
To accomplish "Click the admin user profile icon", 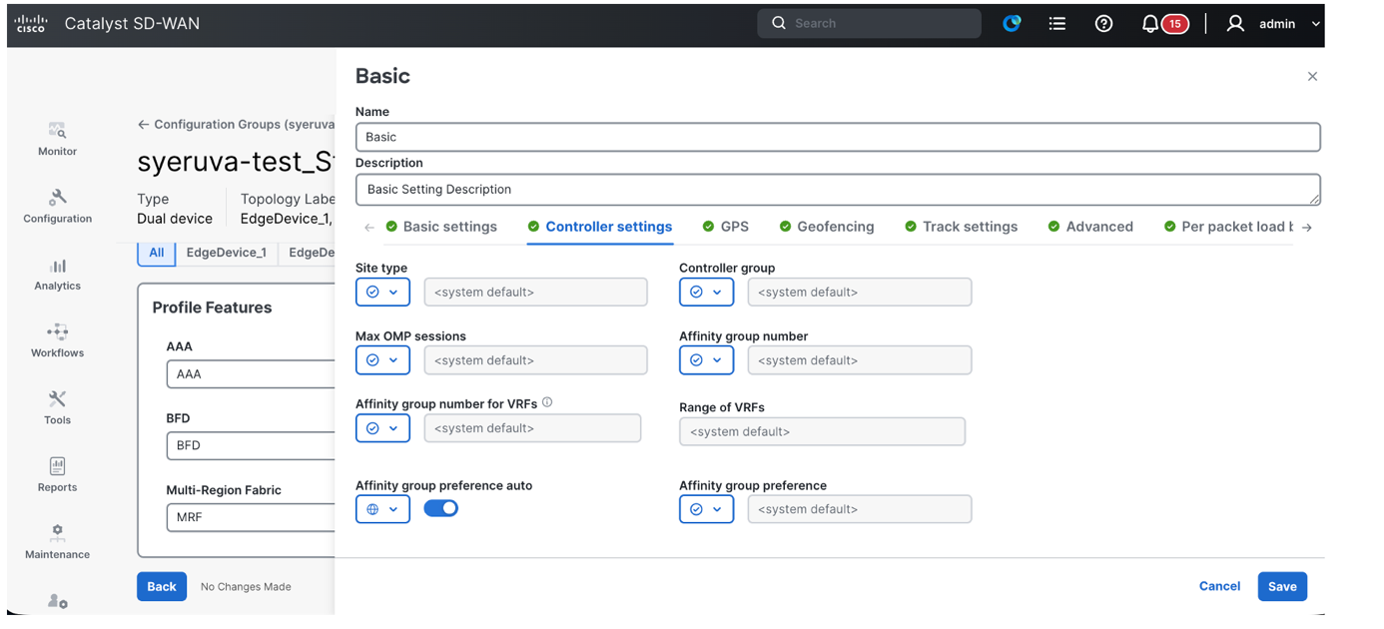I will tap(1236, 23).
